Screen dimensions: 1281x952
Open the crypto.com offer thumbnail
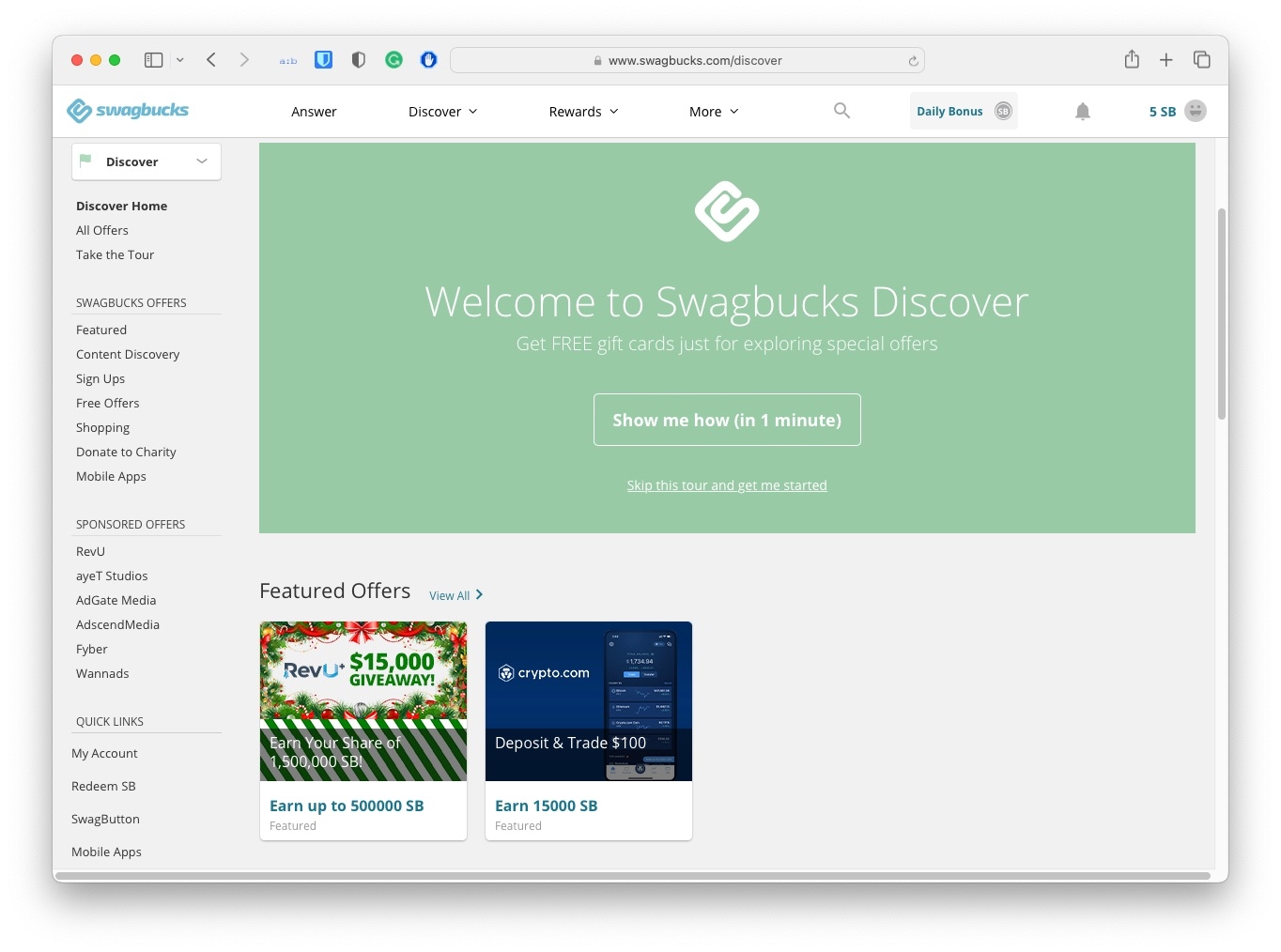(589, 701)
